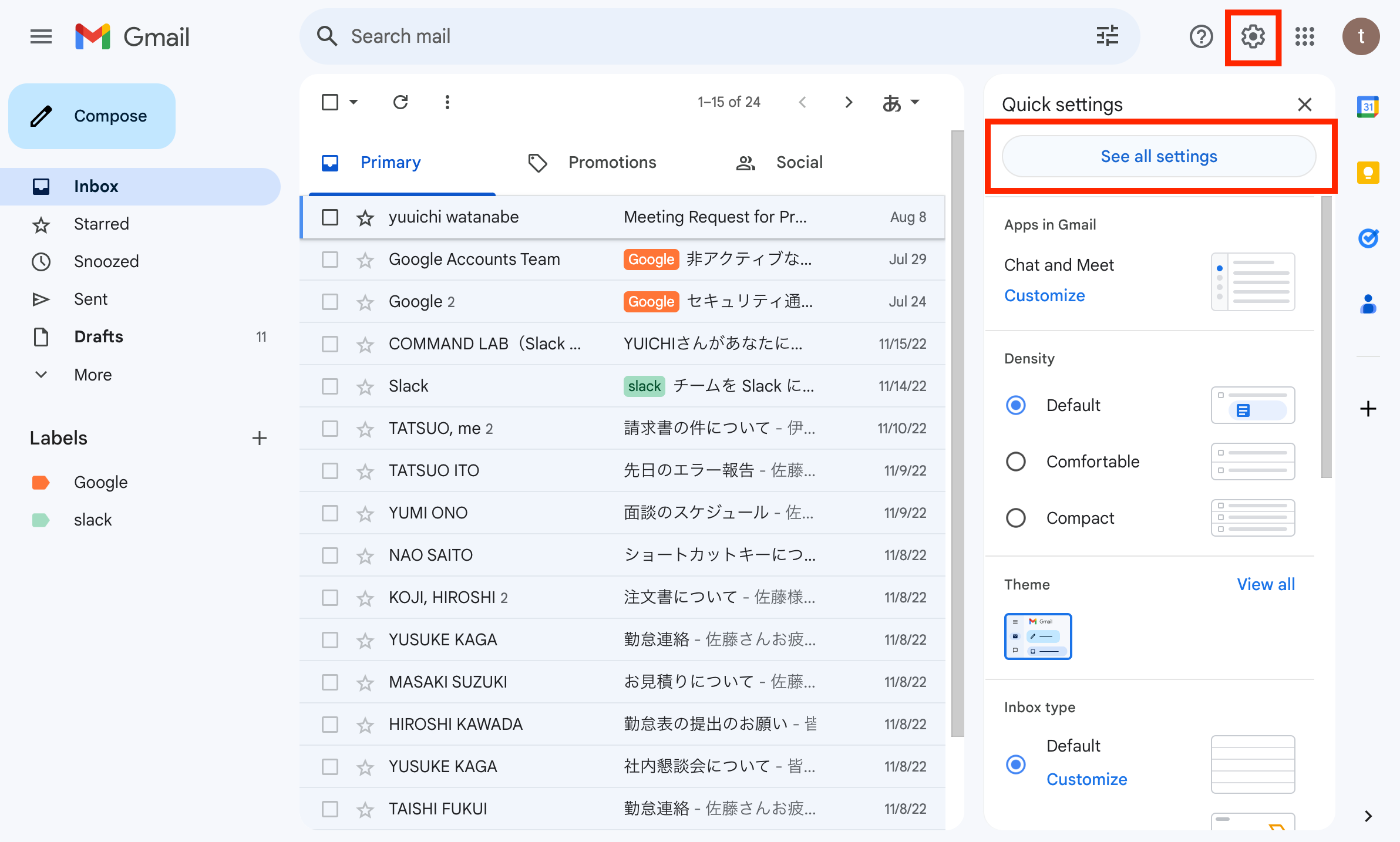This screenshot has width=1400, height=842.
Task: Click See all settings
Action: tap(1159, 156)
